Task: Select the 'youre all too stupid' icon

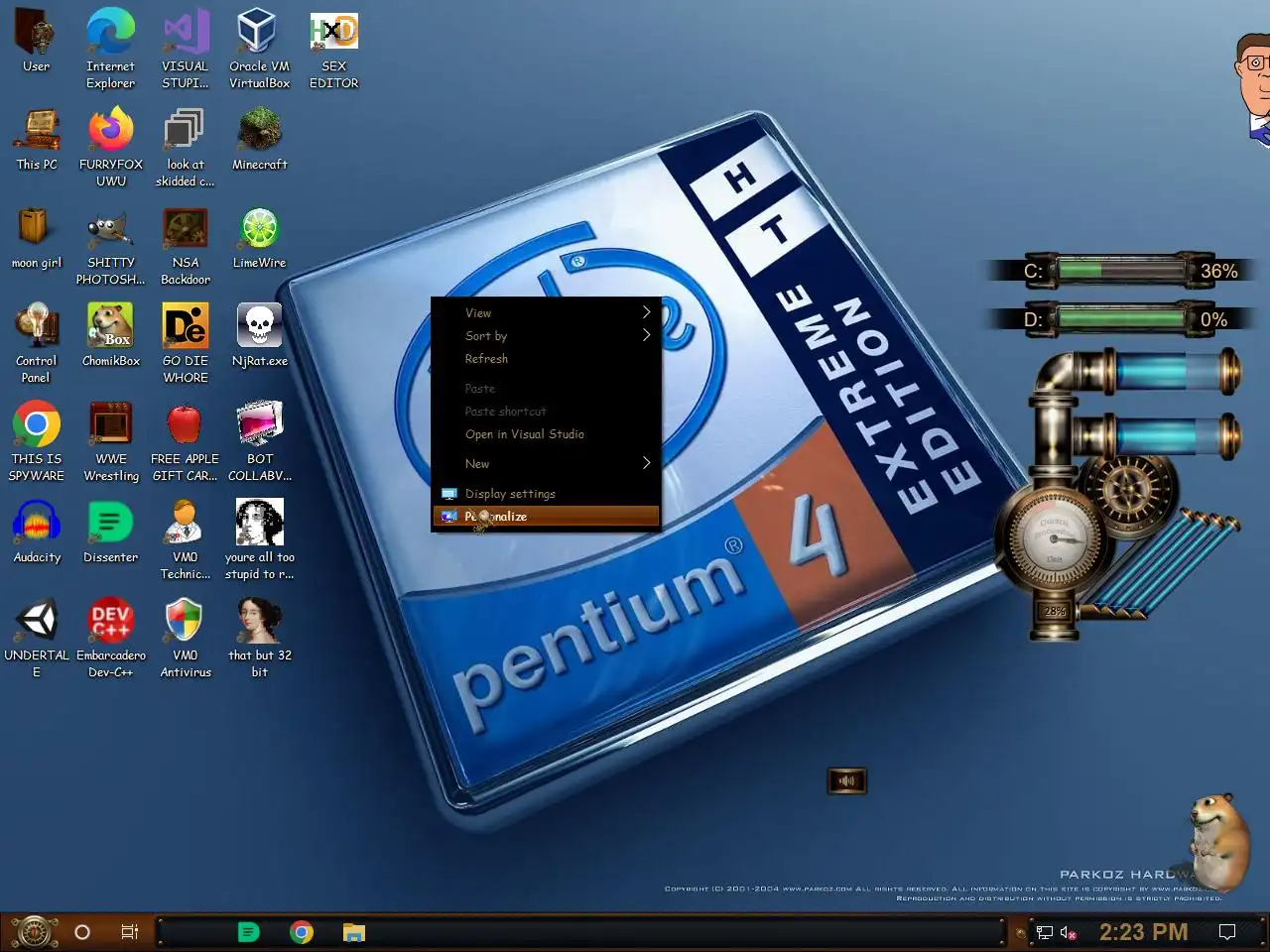Action: [259, 539]
